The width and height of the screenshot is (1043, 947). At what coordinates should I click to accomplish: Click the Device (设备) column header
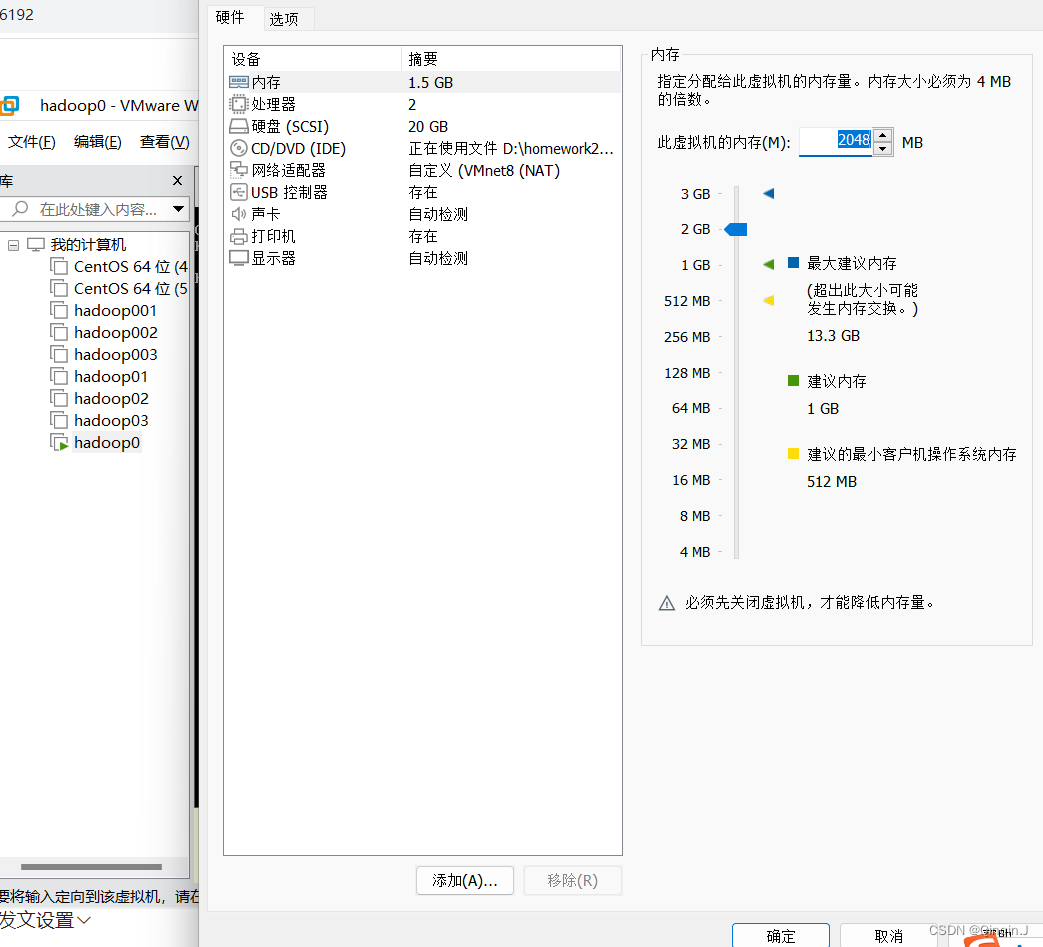[x=313, y=59]
